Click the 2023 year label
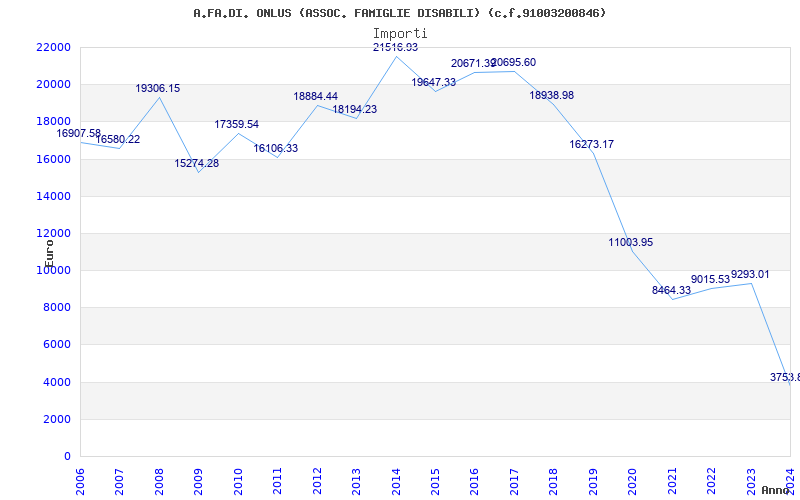Image resolution: width=800 pixels, height=500 pixels. (751, 481)
